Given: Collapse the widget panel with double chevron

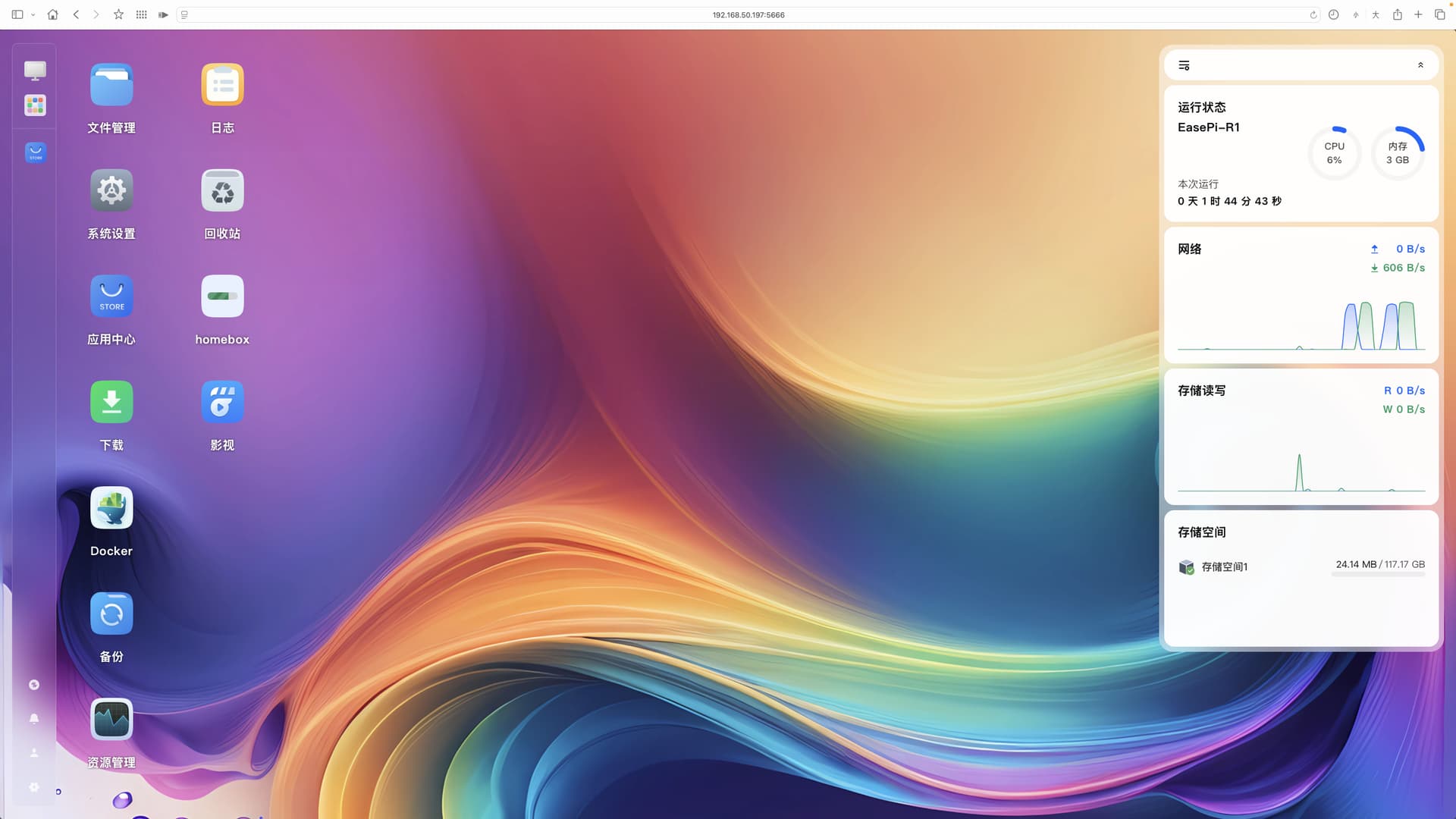Looking at the screenshot, I should click(1420, 65).
